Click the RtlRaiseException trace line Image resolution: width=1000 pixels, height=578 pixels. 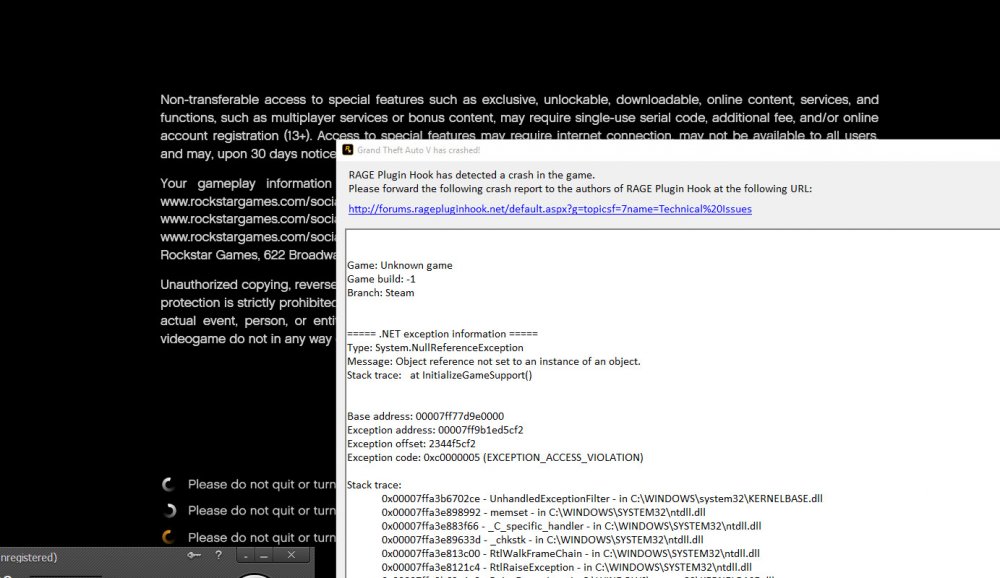(567, 567)
